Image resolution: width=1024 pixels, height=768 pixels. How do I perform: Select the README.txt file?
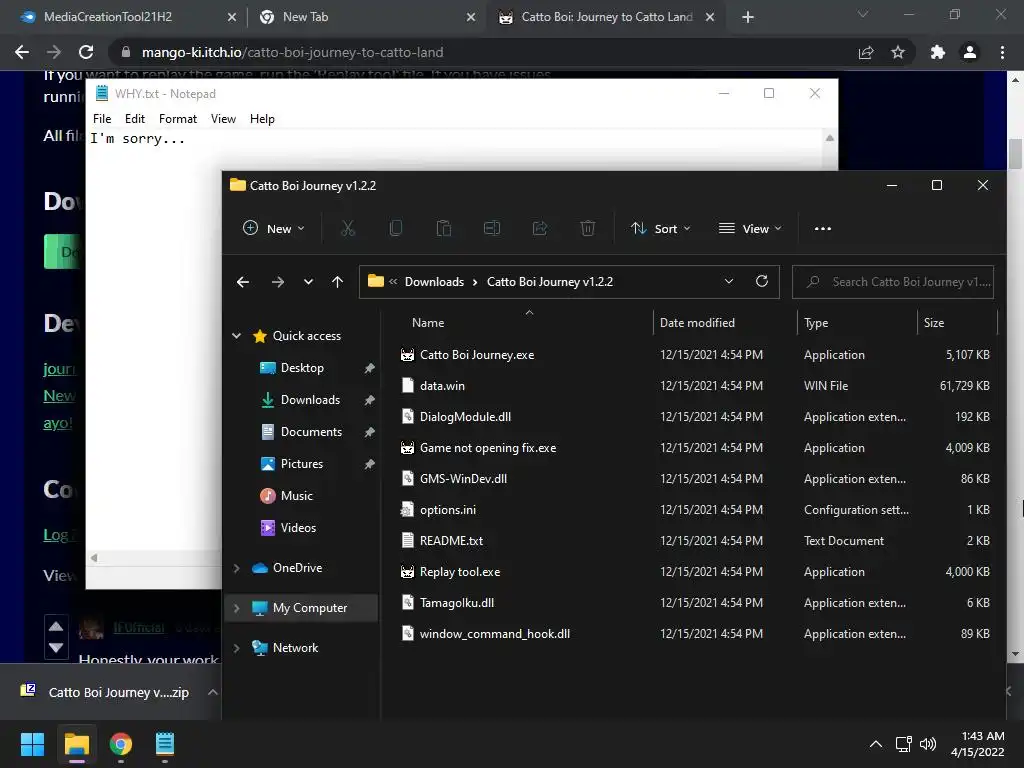451,541
